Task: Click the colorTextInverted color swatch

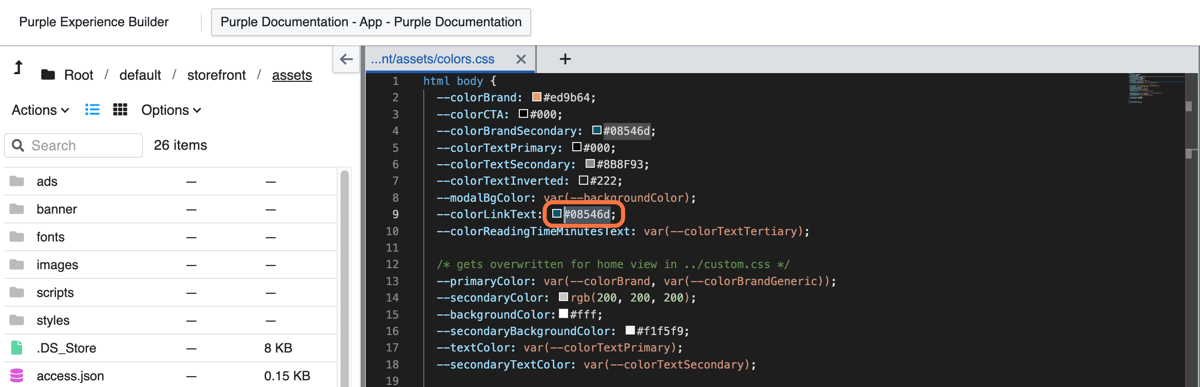Action: pos(584,181)
